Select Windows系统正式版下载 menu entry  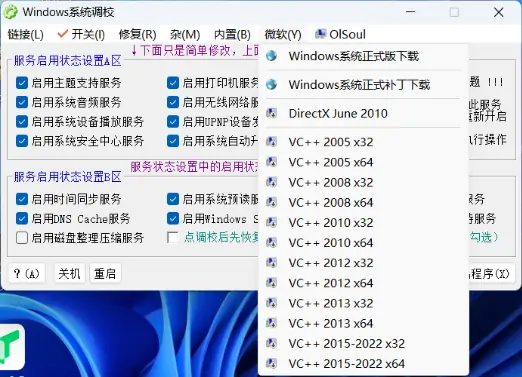point(363,56)
